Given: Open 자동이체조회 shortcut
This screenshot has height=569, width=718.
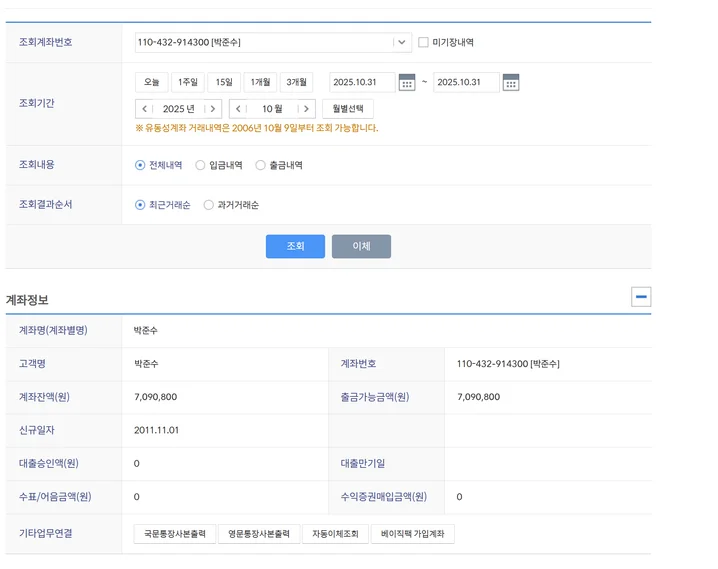Looking at the screenshot, I should [336, 534].
